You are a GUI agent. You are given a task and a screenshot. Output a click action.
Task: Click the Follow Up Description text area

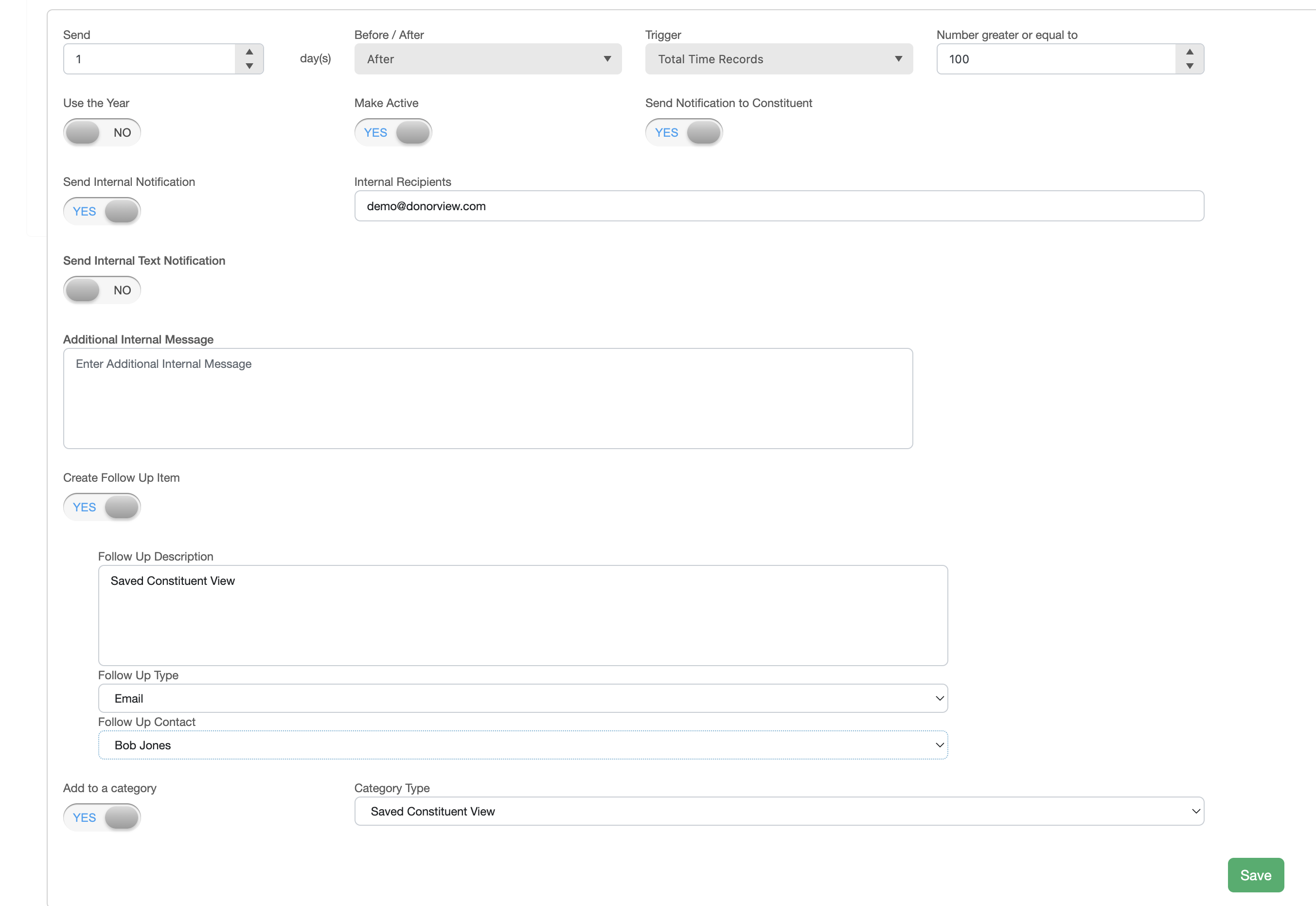pyautogui.click(x=522, y=616)
